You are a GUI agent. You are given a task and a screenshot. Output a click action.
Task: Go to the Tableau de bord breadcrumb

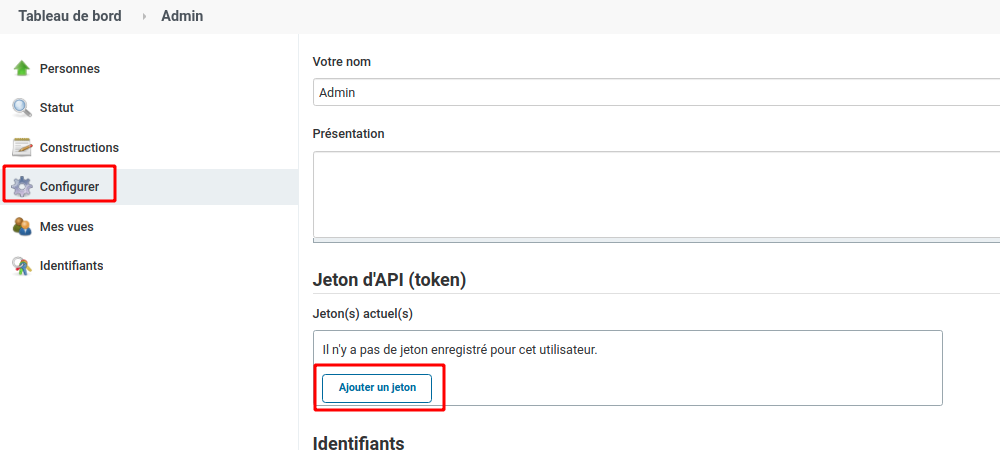coord(70,16)
